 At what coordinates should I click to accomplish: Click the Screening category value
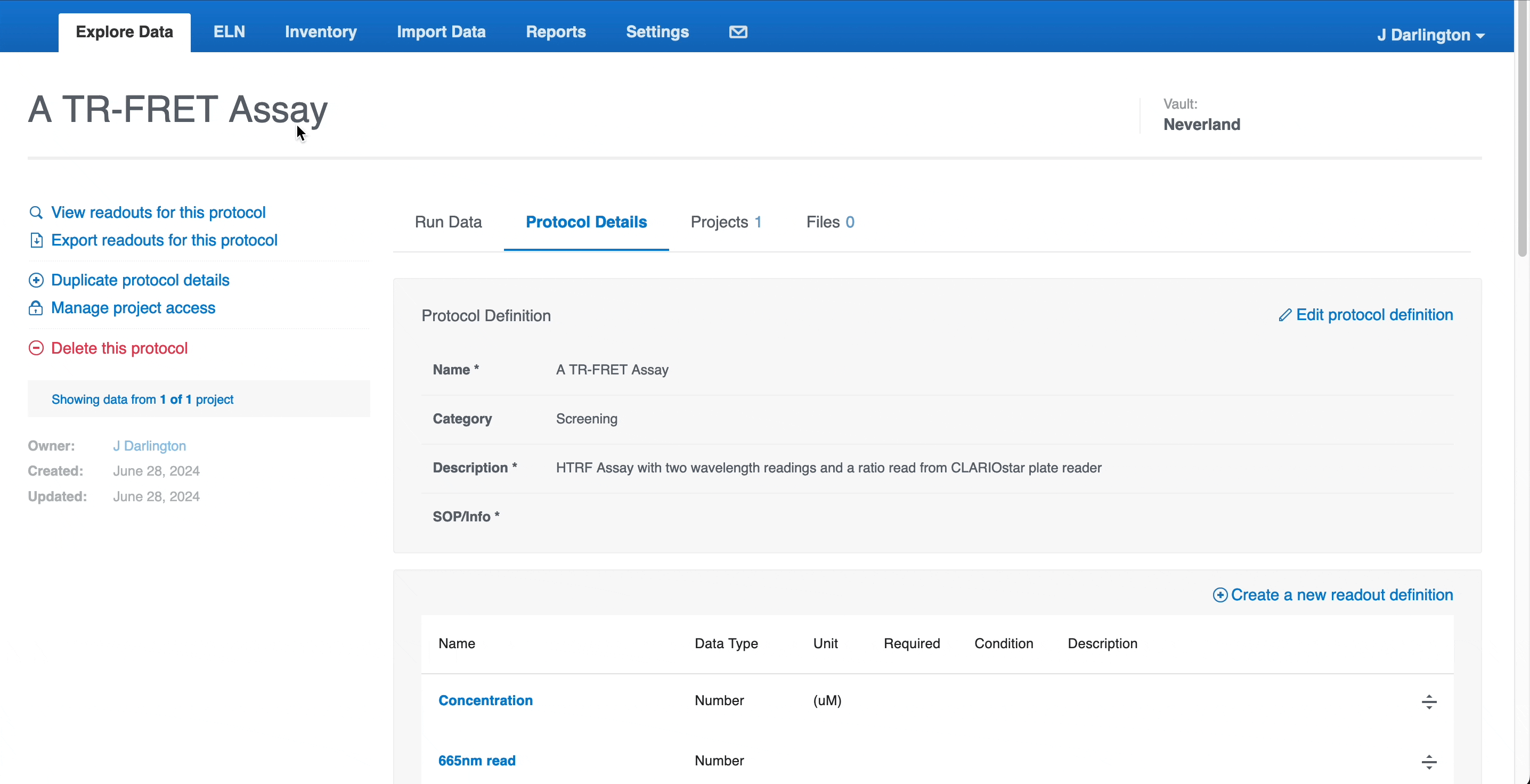[x=587, y=419]
